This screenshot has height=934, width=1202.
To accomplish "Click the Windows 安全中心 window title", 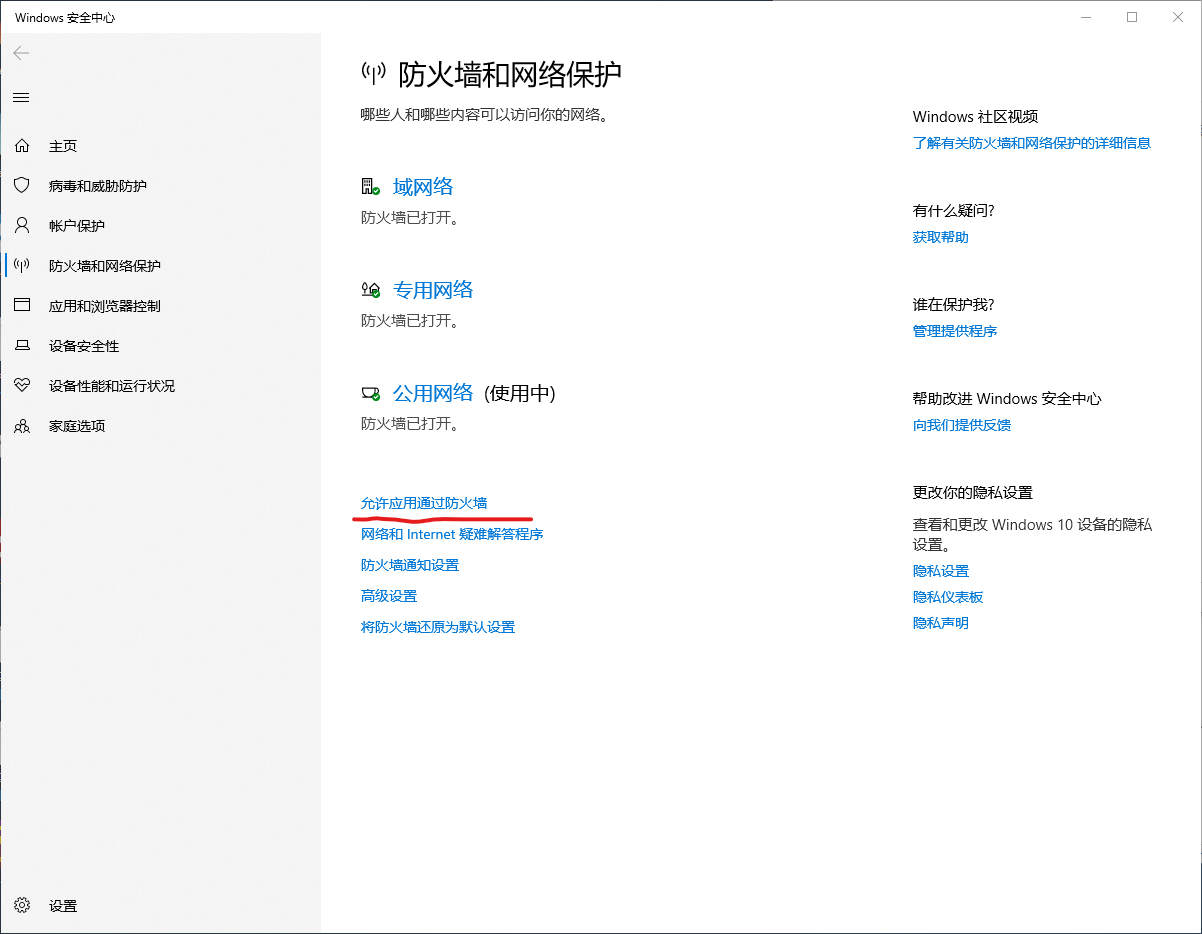I will pyautogui.click(x=65, y=18).
